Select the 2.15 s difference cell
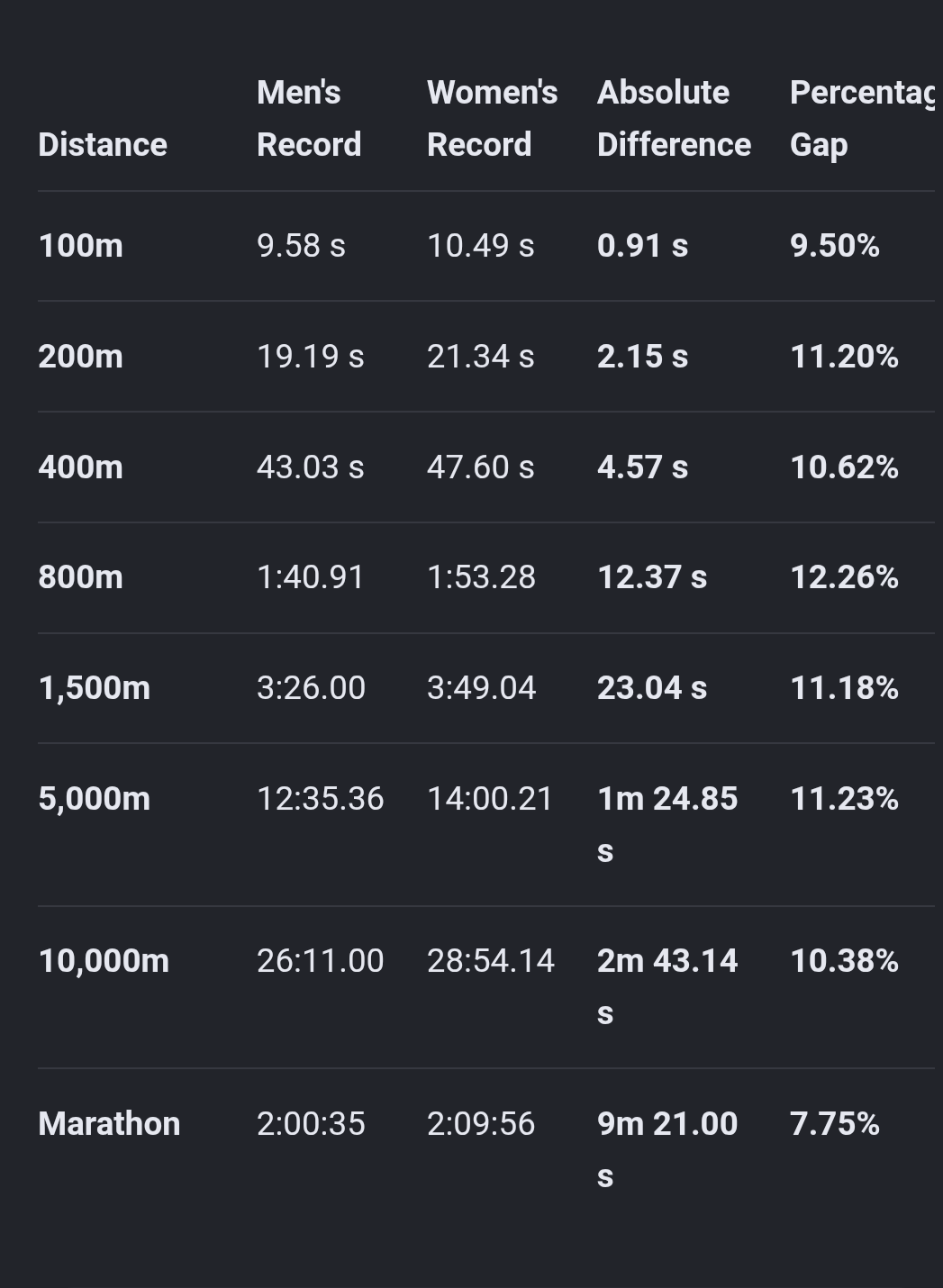This screenshot has height=1288, width=943. 642,356
